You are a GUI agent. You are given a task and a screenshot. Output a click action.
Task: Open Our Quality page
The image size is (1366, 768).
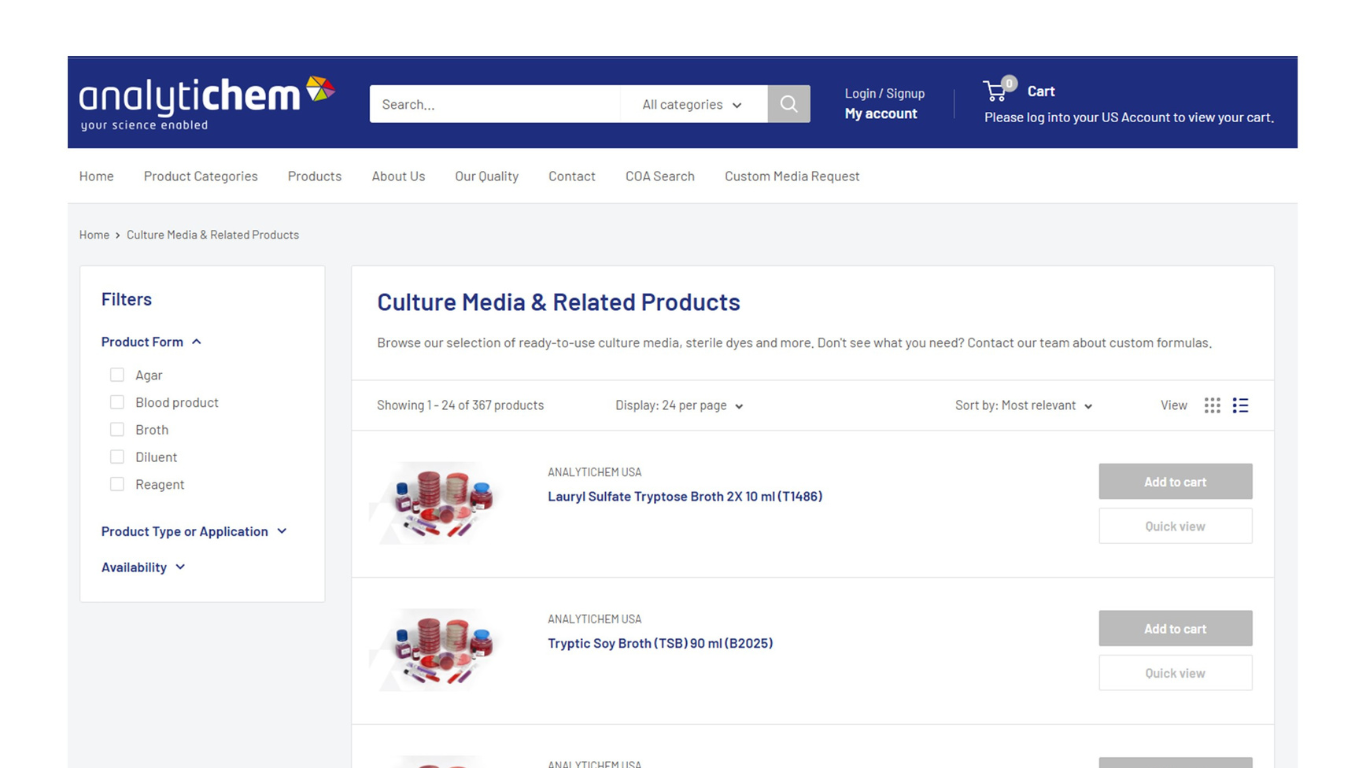486,176
